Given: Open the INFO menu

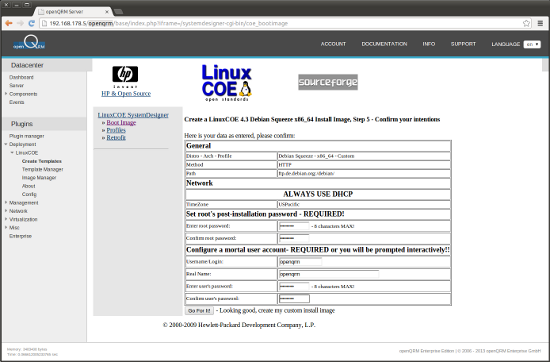Looking at the screenshot, I should coord(429,44).
